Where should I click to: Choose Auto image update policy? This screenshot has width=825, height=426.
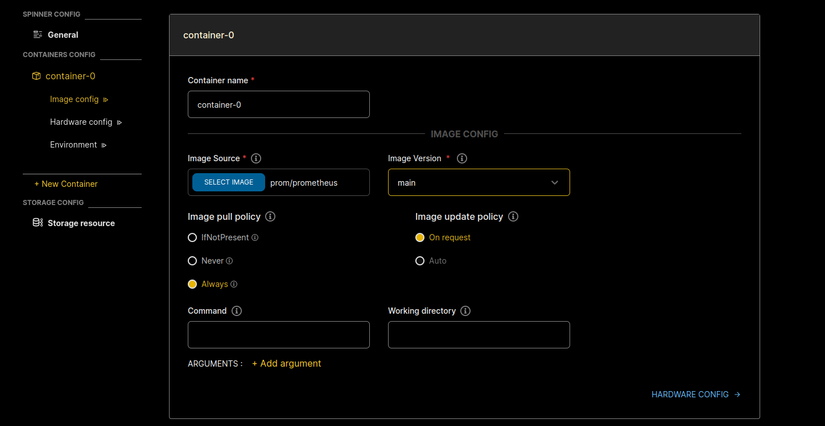coord(420,261)
